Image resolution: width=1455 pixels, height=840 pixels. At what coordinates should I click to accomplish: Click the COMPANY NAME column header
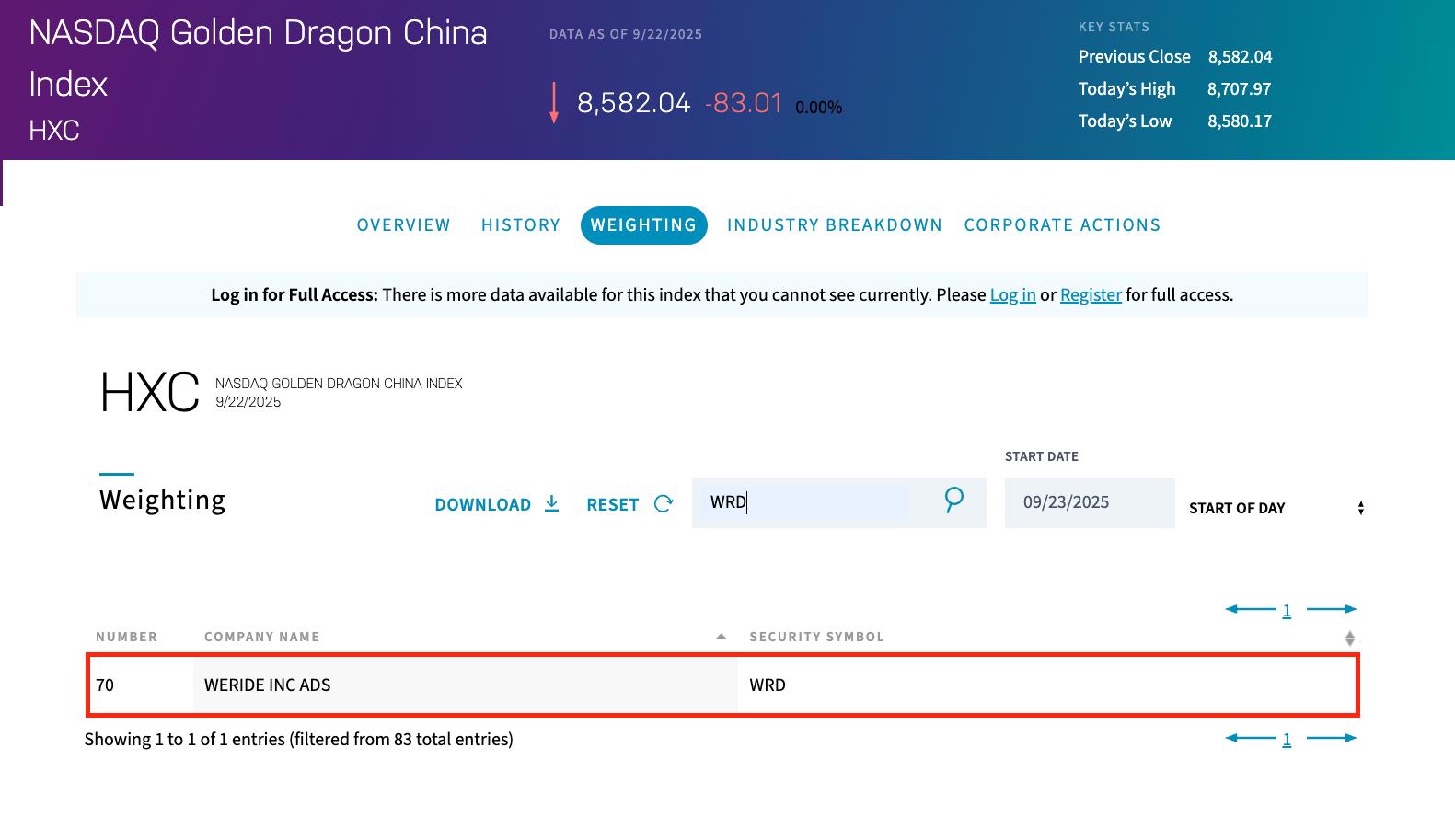(x=262, y=637)
